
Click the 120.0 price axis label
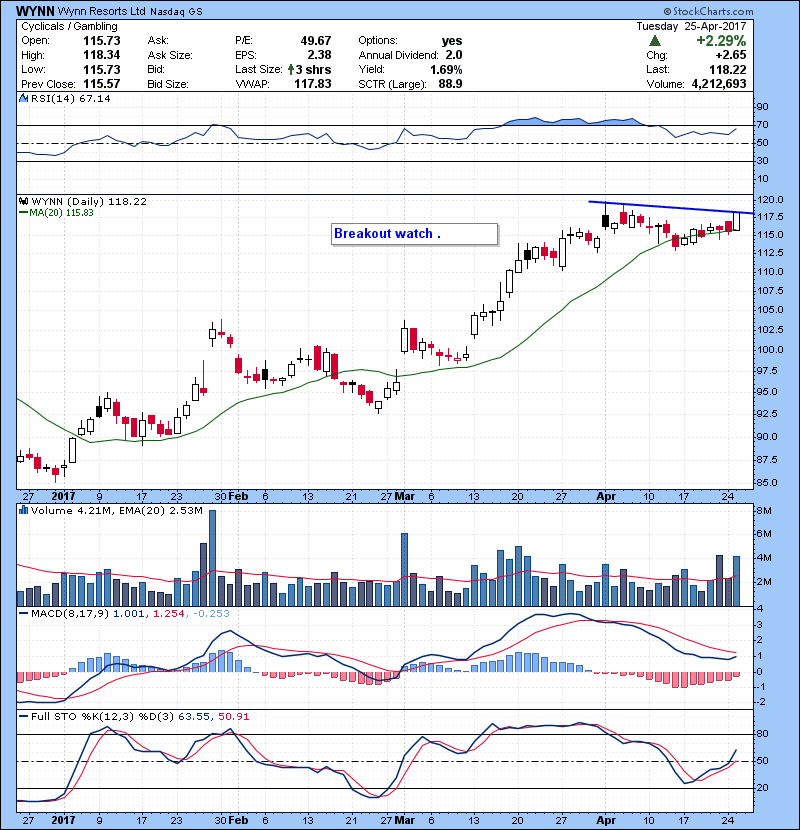click(x=771, y=200)
